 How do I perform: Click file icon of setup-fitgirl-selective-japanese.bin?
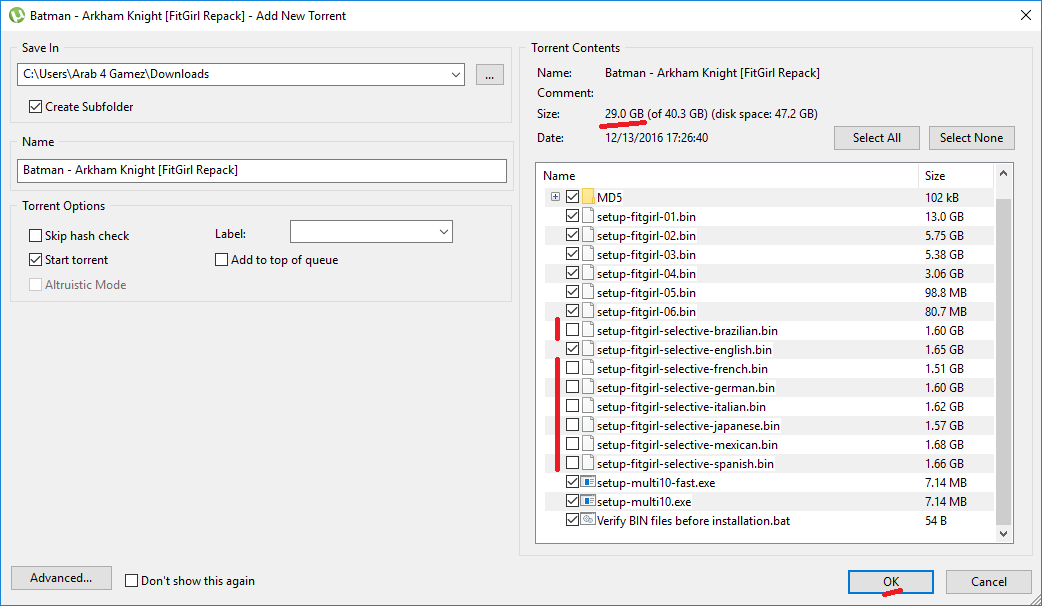point(588,425)
